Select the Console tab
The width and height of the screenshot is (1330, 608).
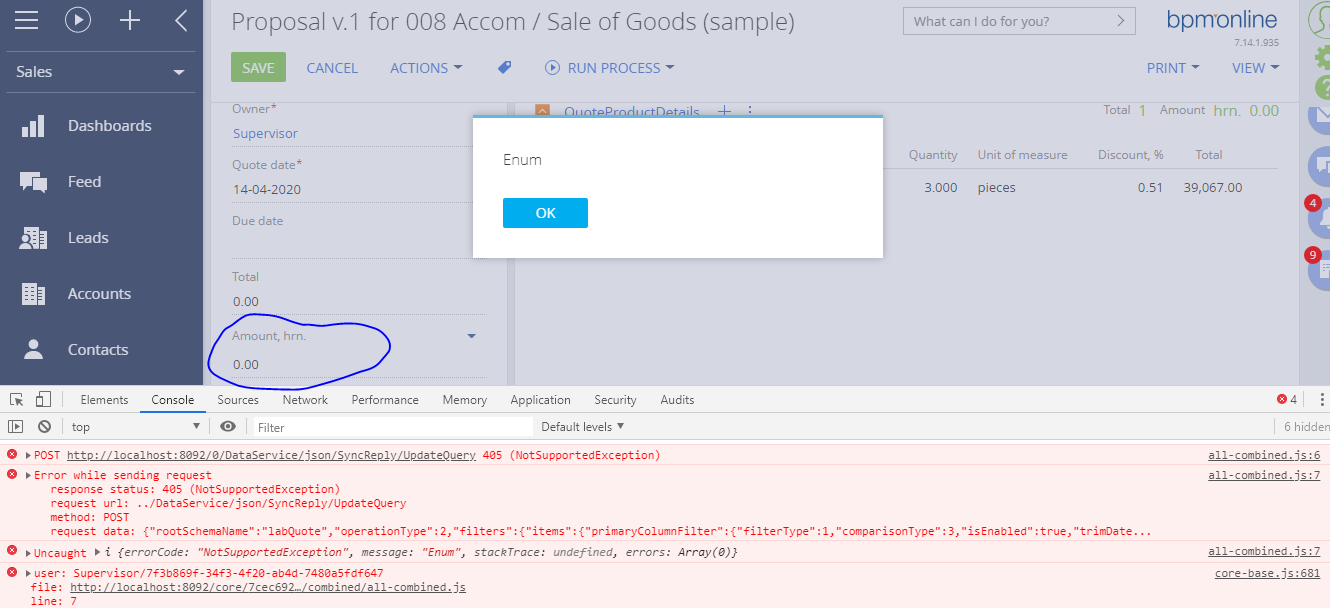[173, 399]
